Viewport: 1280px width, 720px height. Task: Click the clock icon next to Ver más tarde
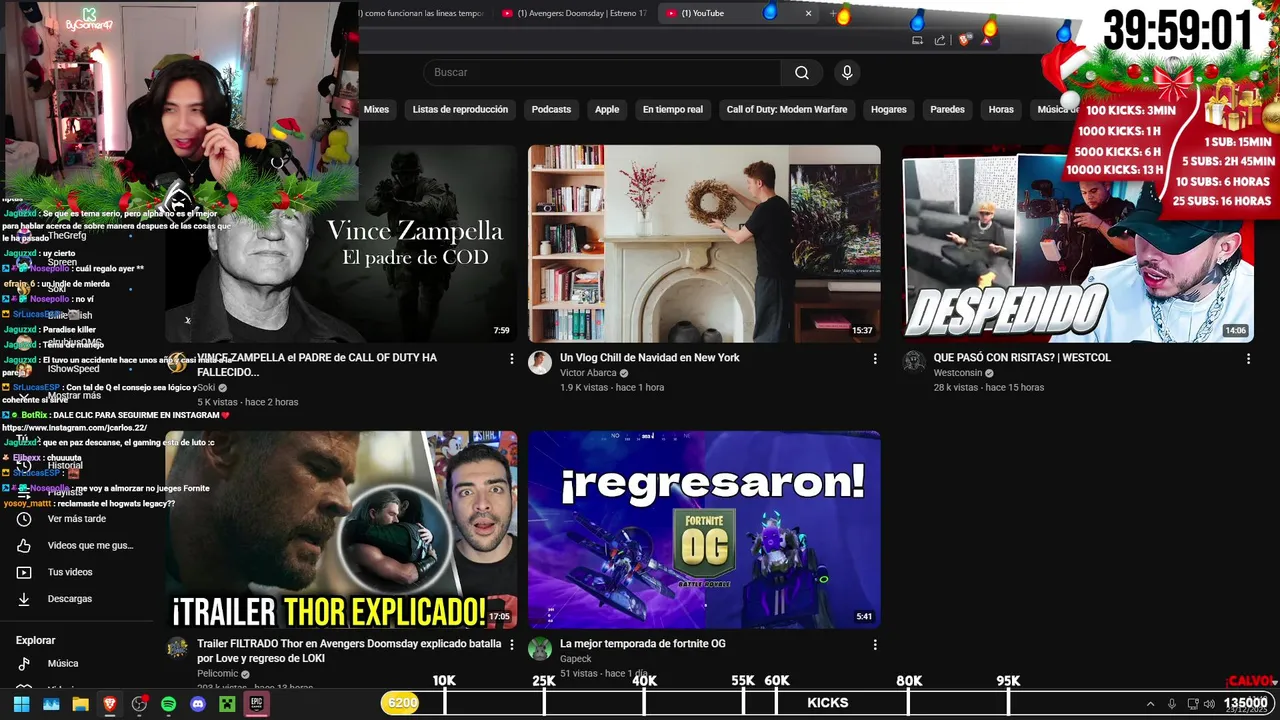coord(24,519)
